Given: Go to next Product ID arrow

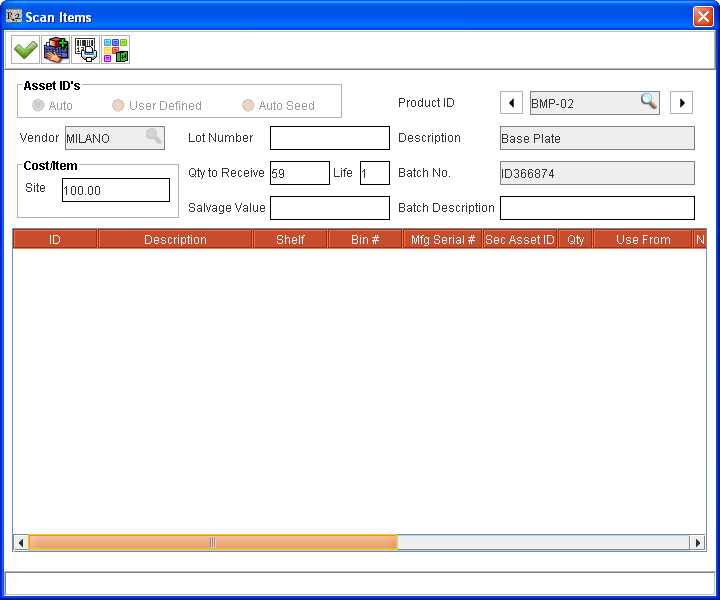Looking at the screenshot, I should (681, 103).
